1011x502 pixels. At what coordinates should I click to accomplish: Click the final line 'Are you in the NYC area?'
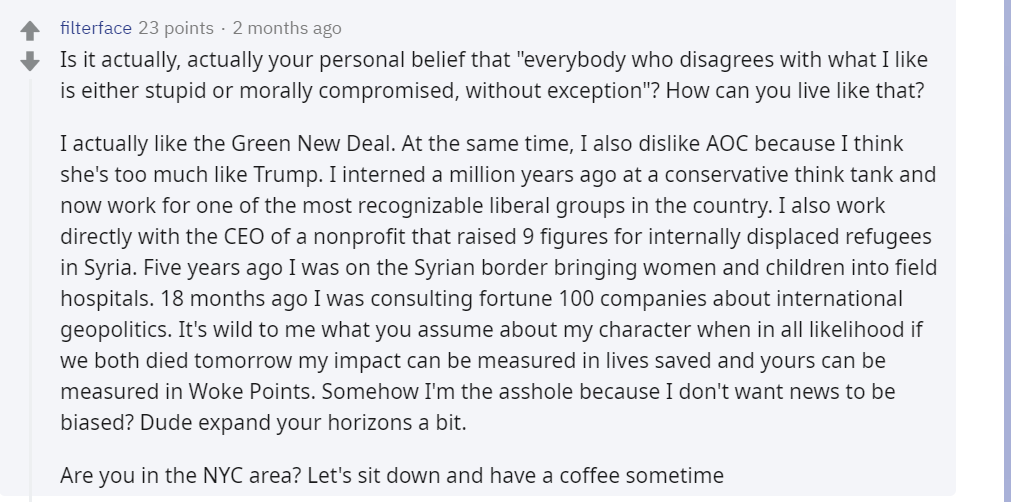point(181,476)
